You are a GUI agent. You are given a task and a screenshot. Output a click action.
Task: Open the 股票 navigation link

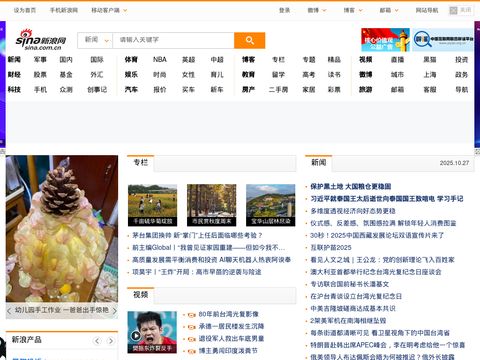point(40,75)
